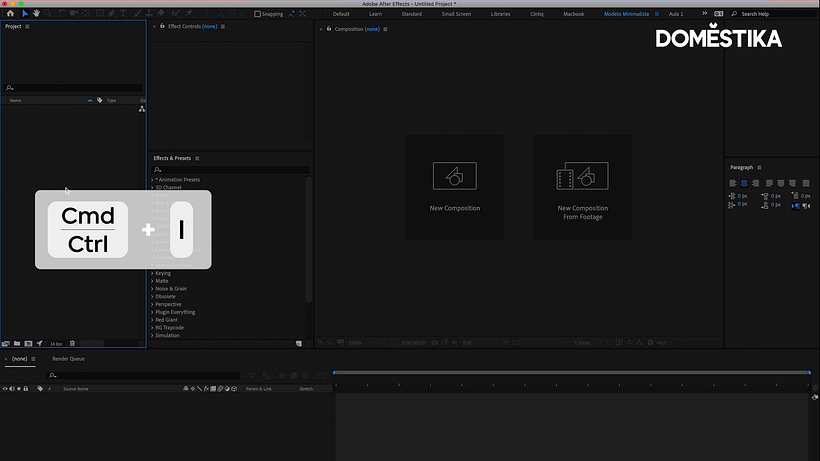Open the Libraries workspace
This screenshot has height=461, width=820.
coord(500,14)
